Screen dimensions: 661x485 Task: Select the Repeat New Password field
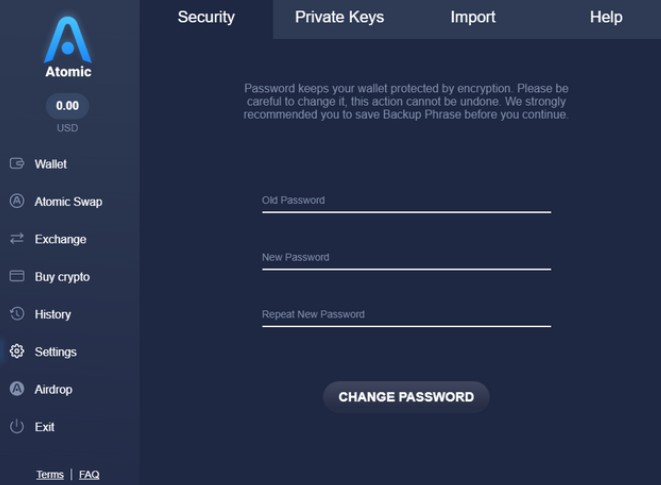point(406,315)
